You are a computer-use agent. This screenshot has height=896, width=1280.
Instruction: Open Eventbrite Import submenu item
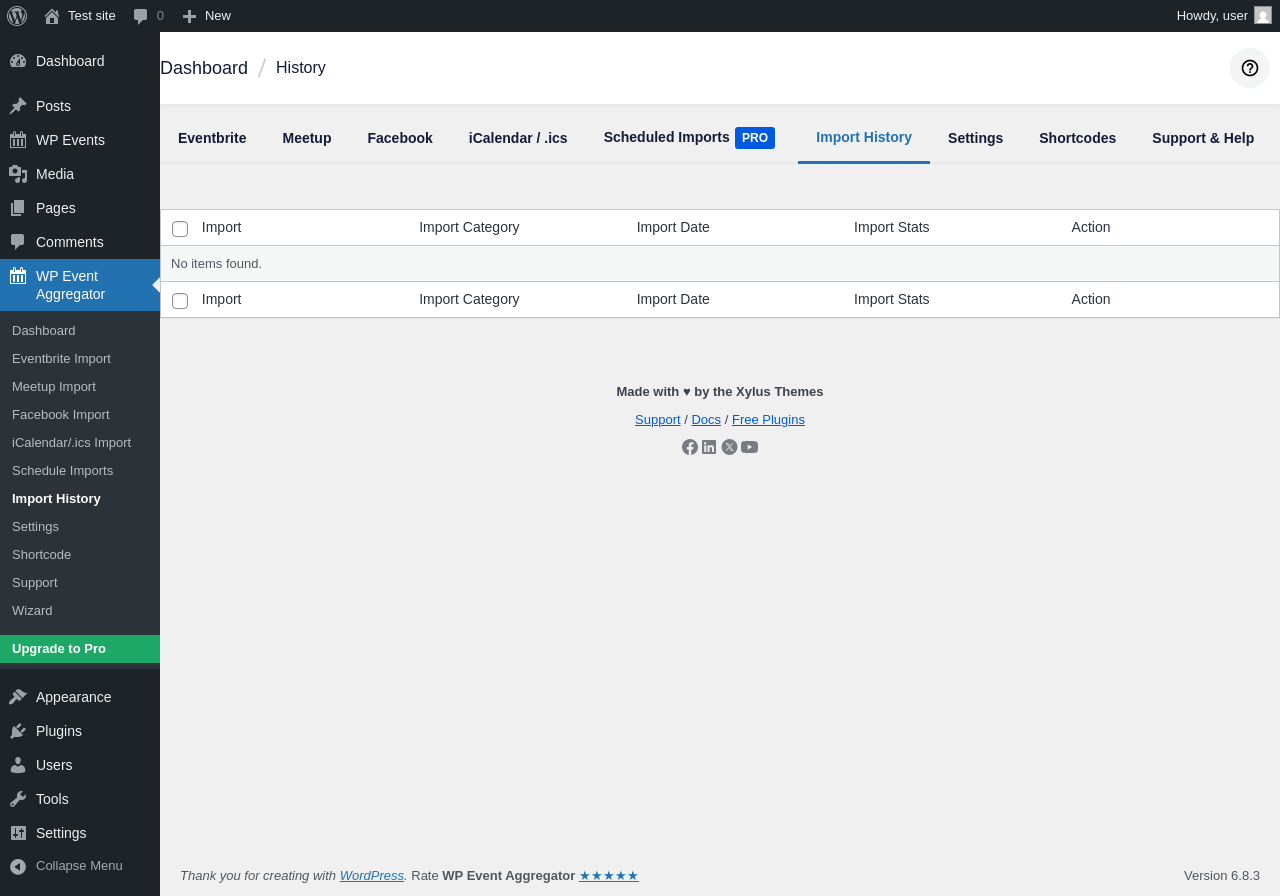(80, 359)
